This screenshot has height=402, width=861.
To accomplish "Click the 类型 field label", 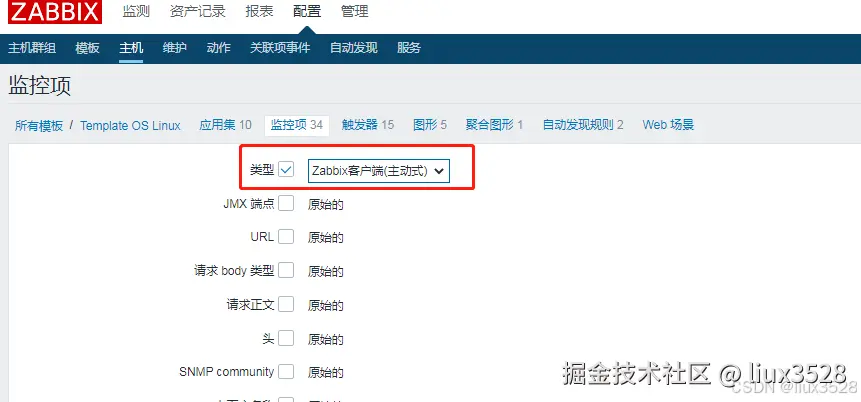I will (x=262, y=170).
